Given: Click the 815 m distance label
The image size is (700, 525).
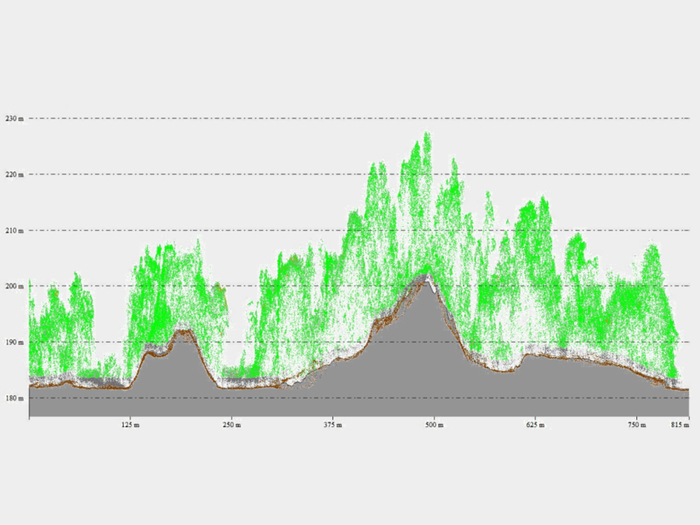Looking at the screenshot, I should (680, 425).
